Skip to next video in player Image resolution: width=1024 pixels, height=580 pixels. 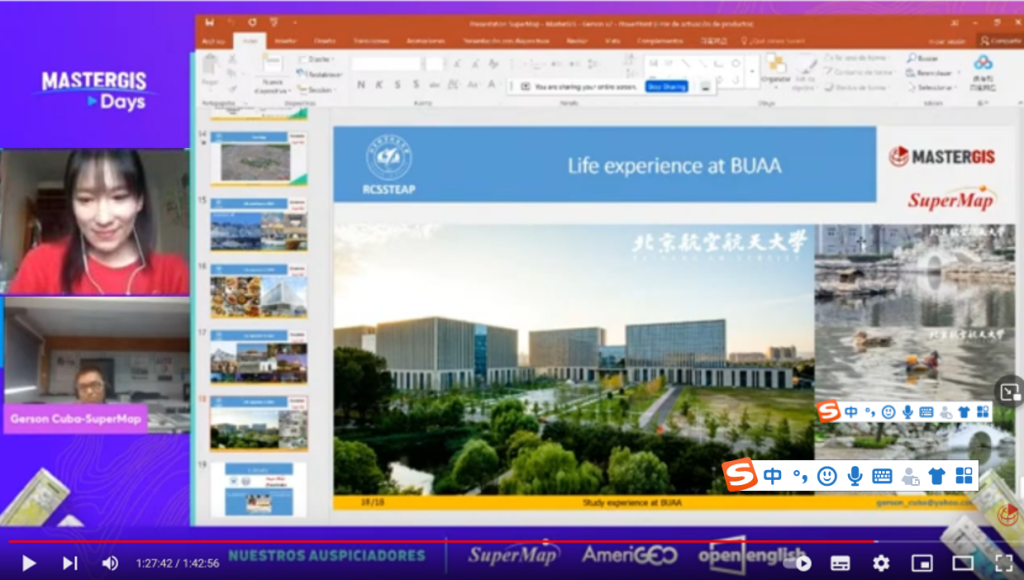point(69,563)
